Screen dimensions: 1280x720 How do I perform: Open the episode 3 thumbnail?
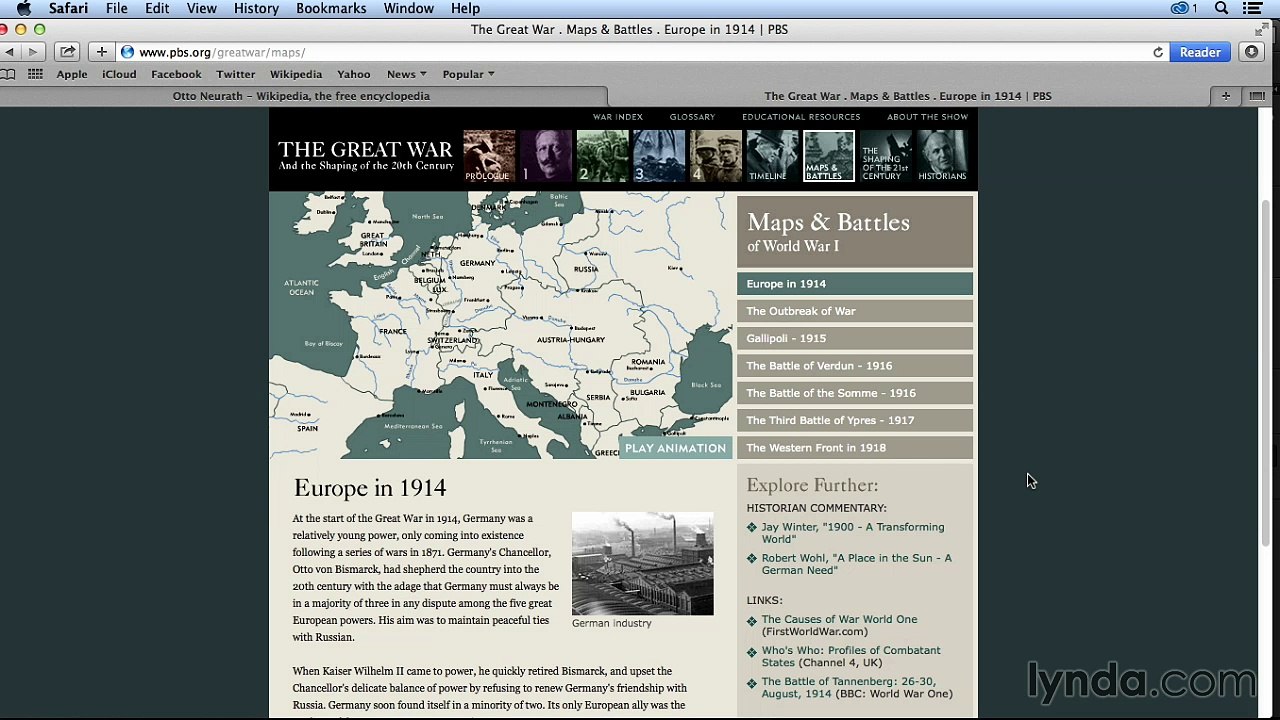tap(659, 156)
